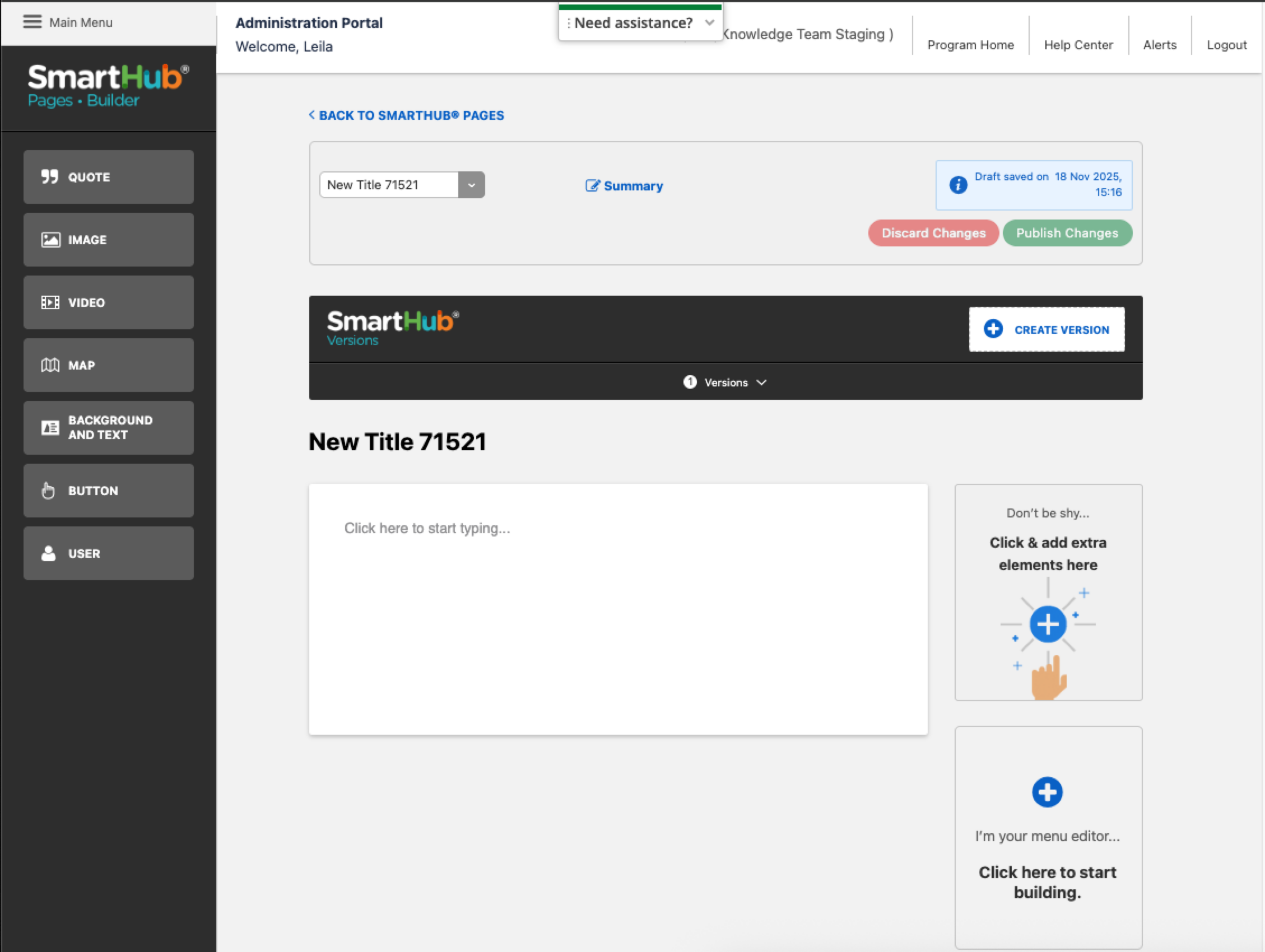Open the New Title 71521 dropdown
This screenshot has width=1265, height=952.
click(x=471, y=184)
